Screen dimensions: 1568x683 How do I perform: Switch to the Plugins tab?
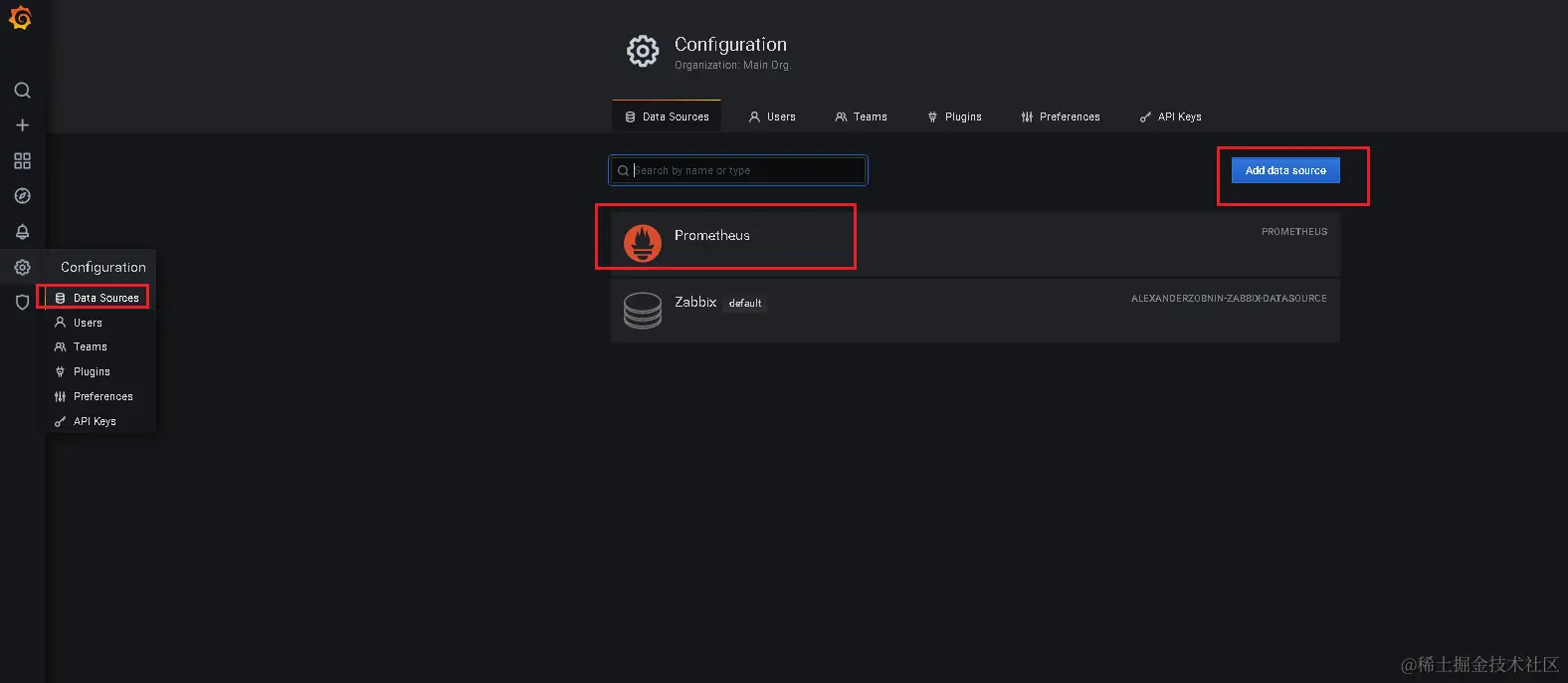954,116
